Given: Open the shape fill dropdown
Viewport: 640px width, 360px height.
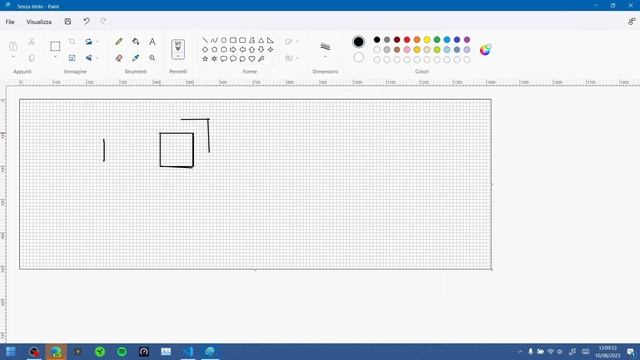Looking at the screenshot, I should click(292, 58).
